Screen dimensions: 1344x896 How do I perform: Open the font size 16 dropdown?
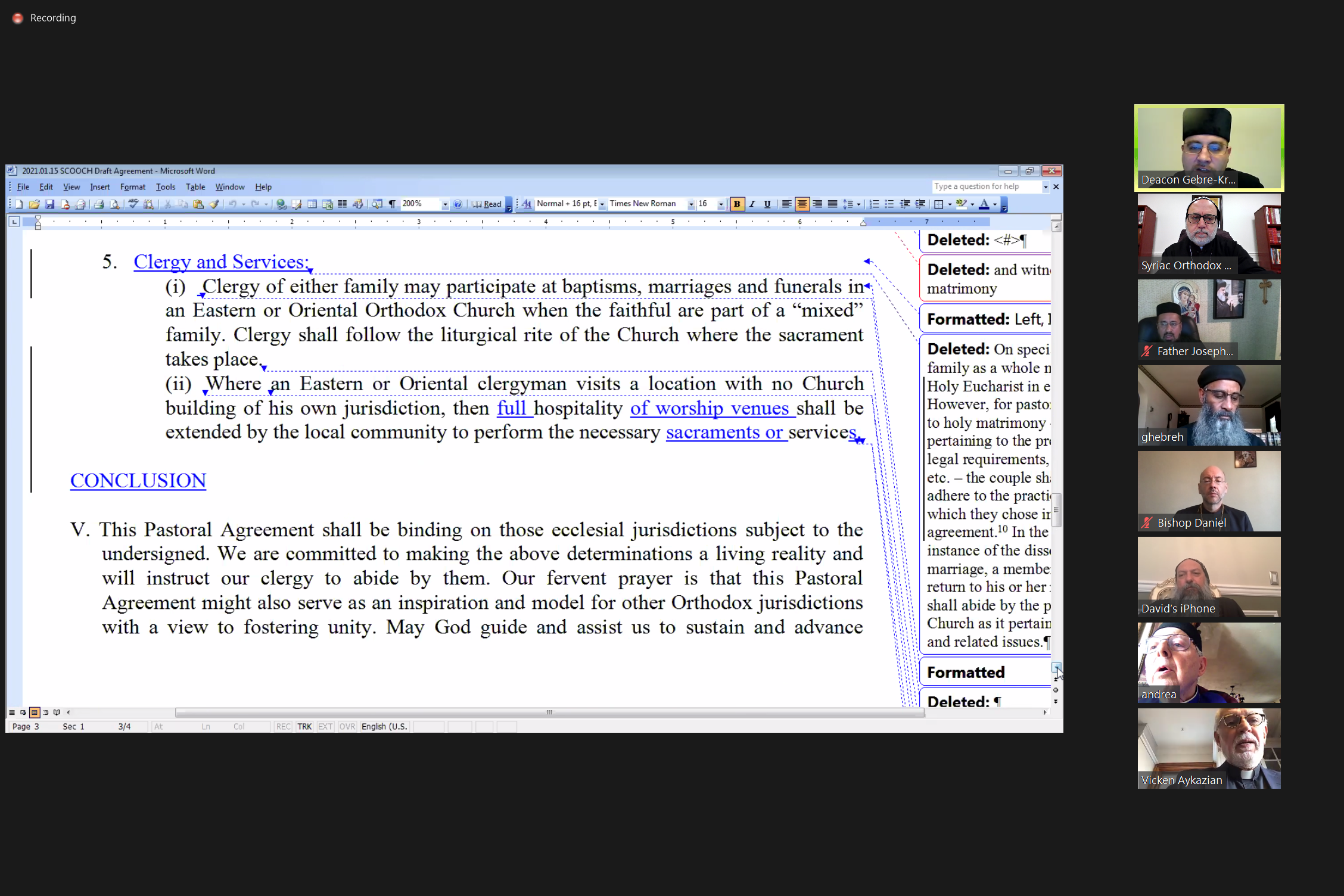click(x=721, y=204)
